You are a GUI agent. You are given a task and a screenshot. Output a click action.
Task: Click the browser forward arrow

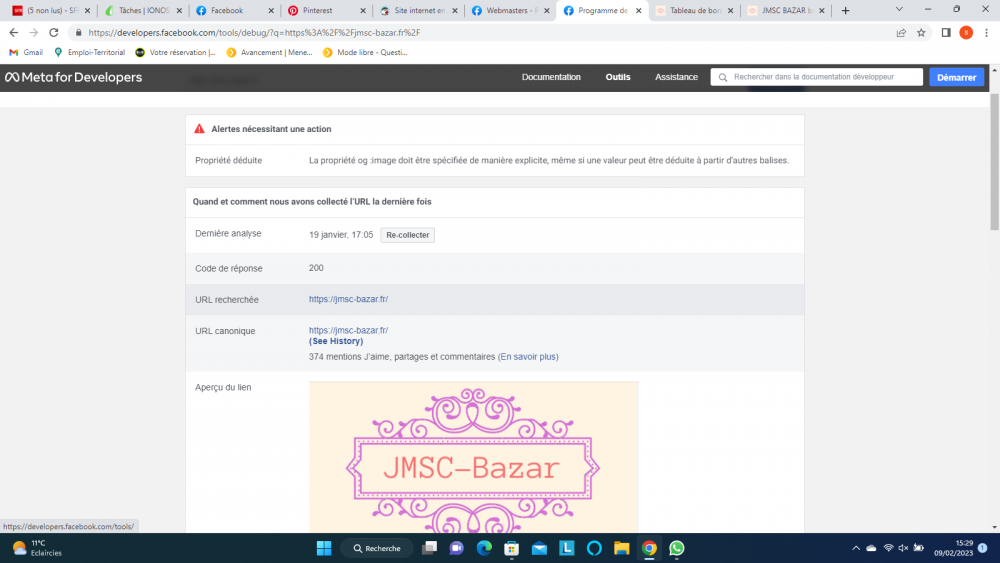[x=33, y=33]
